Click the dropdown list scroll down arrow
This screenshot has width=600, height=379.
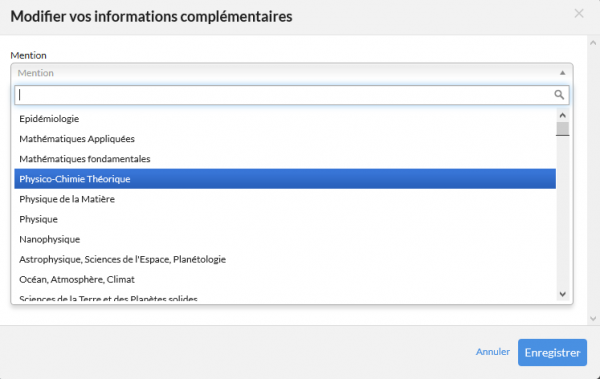pos(562,294)
